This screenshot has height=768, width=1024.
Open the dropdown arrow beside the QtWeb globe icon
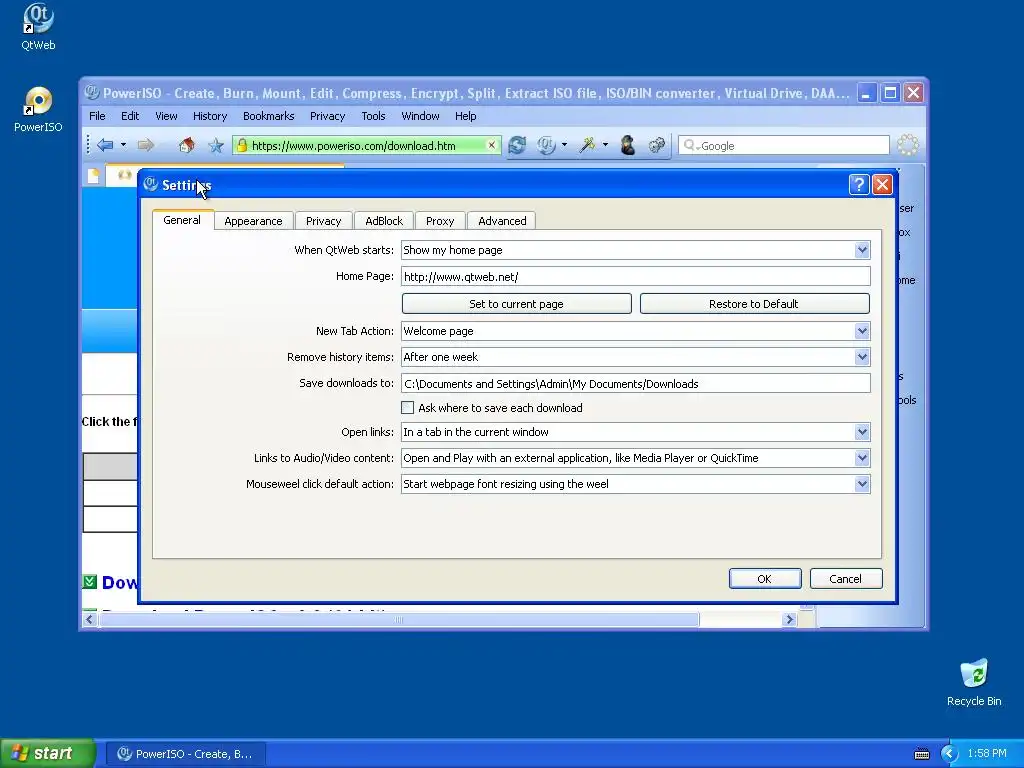tap(564, 145)
